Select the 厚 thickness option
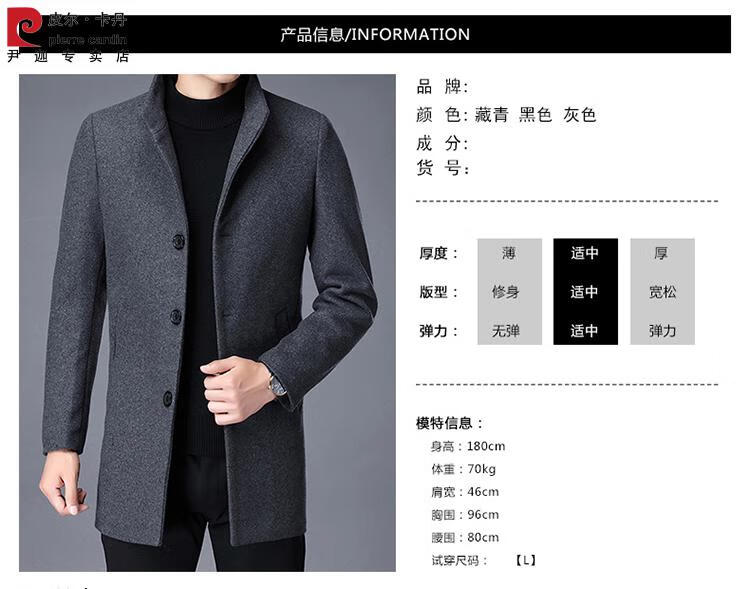 [662, 253]
